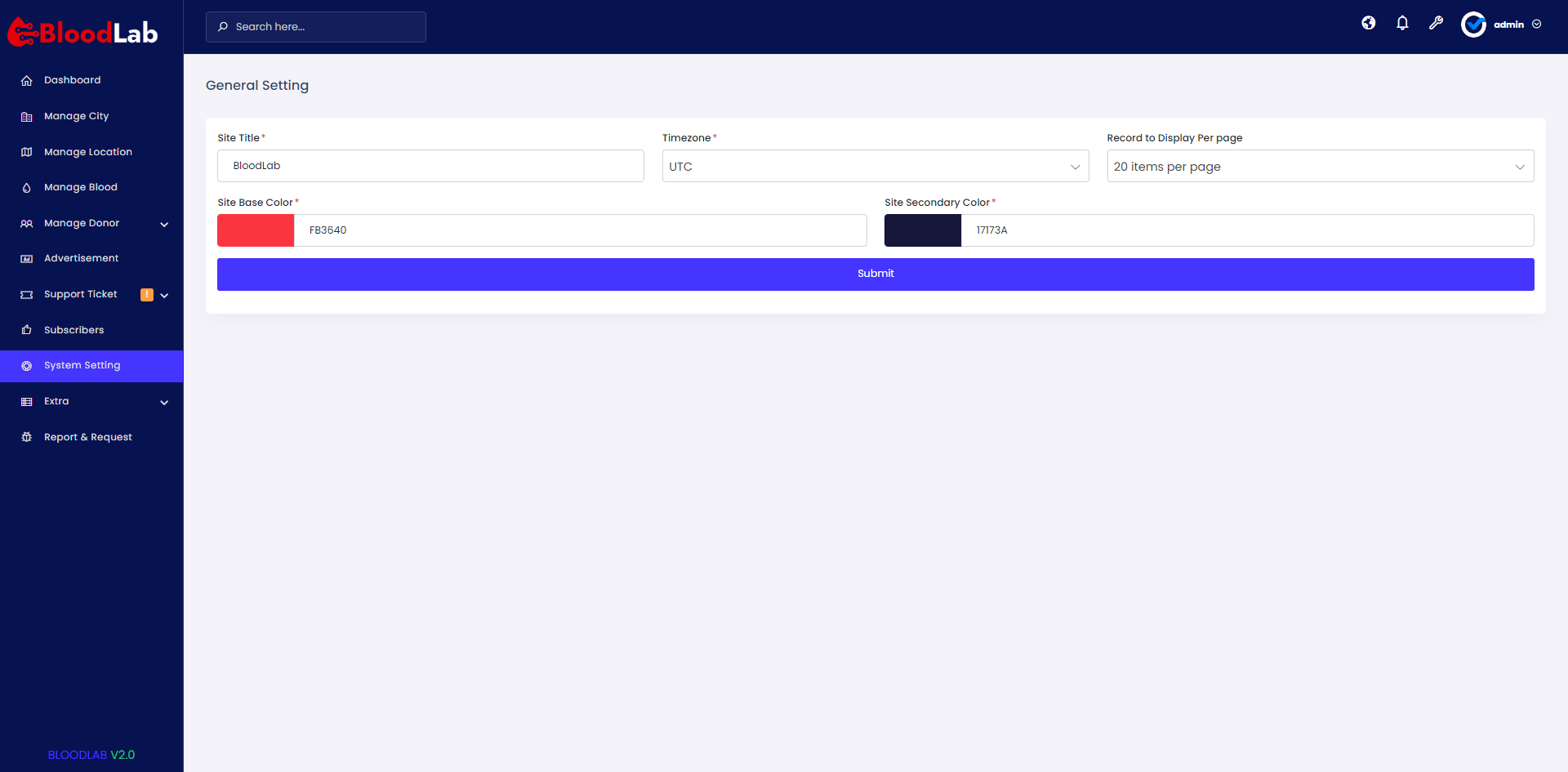The image size is (1568, 772).
Task: Click the Site Base Color red swatch
Action: coord(255,230)
